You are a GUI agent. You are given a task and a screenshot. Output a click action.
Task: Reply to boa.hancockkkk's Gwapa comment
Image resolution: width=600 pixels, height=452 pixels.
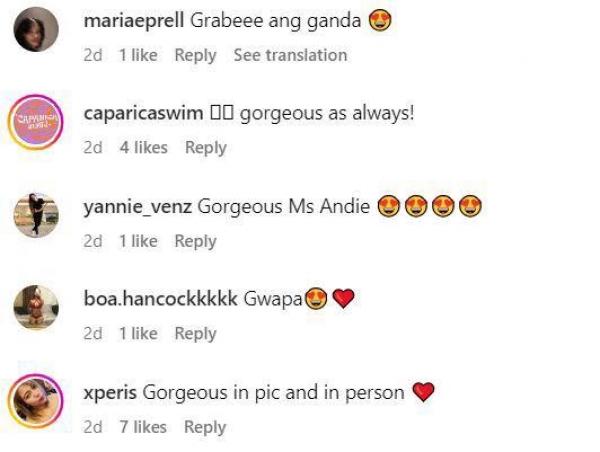196,334
